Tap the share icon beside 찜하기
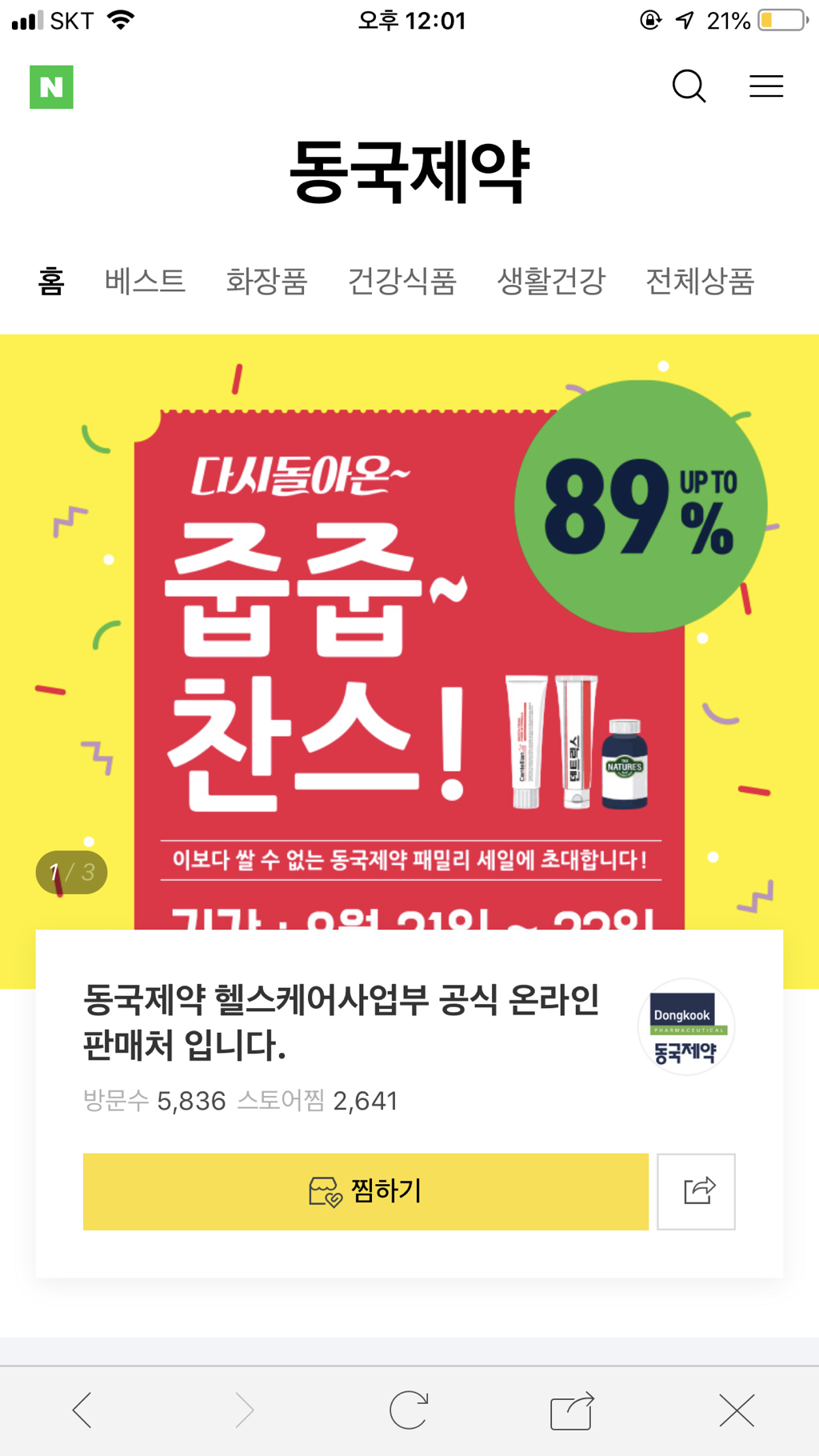Screen dimensions: 819x1456 pos(696,1191)
